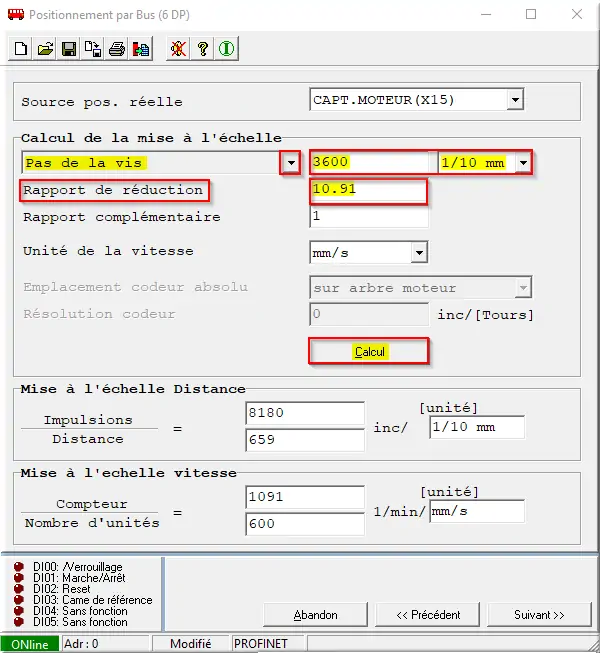Image resolution: width=600 pixels, height=653 pixels.
Task: Cancel with the Abandon button
Action: click(x=316, y=614)
